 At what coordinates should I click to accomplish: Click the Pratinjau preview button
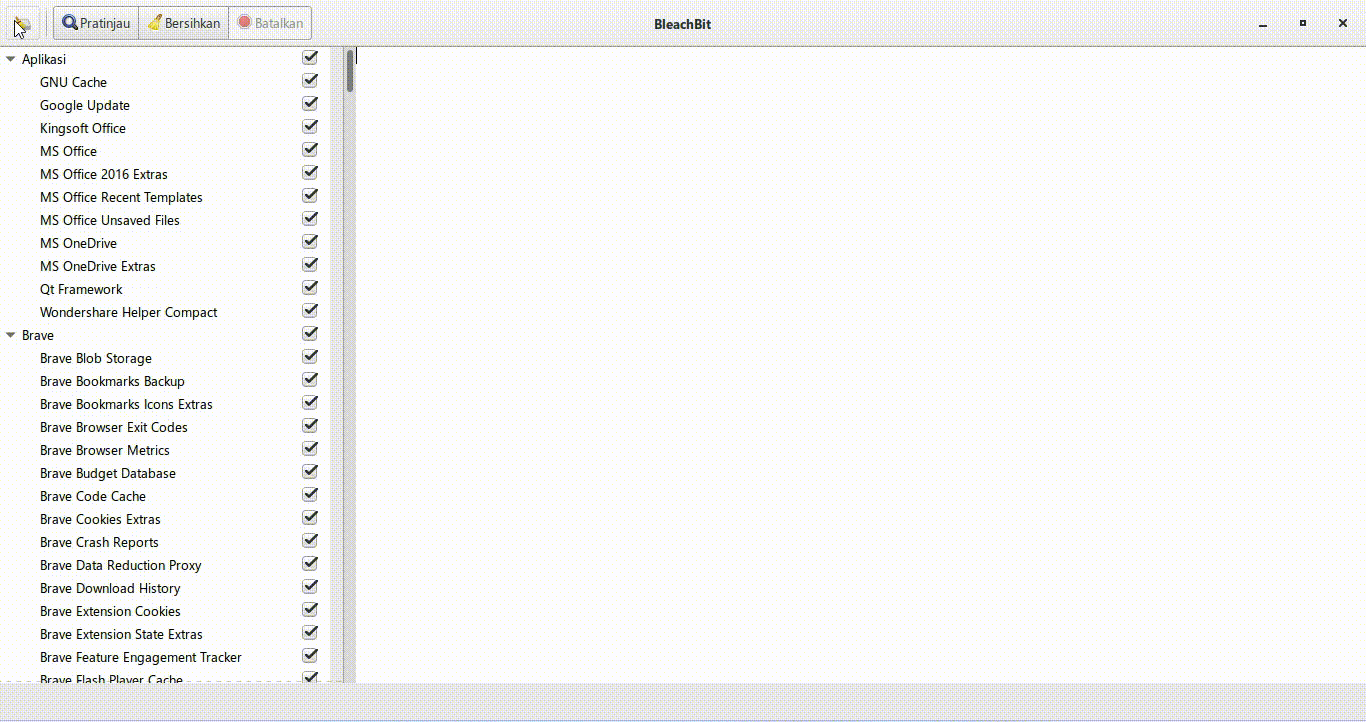point(96,23)
